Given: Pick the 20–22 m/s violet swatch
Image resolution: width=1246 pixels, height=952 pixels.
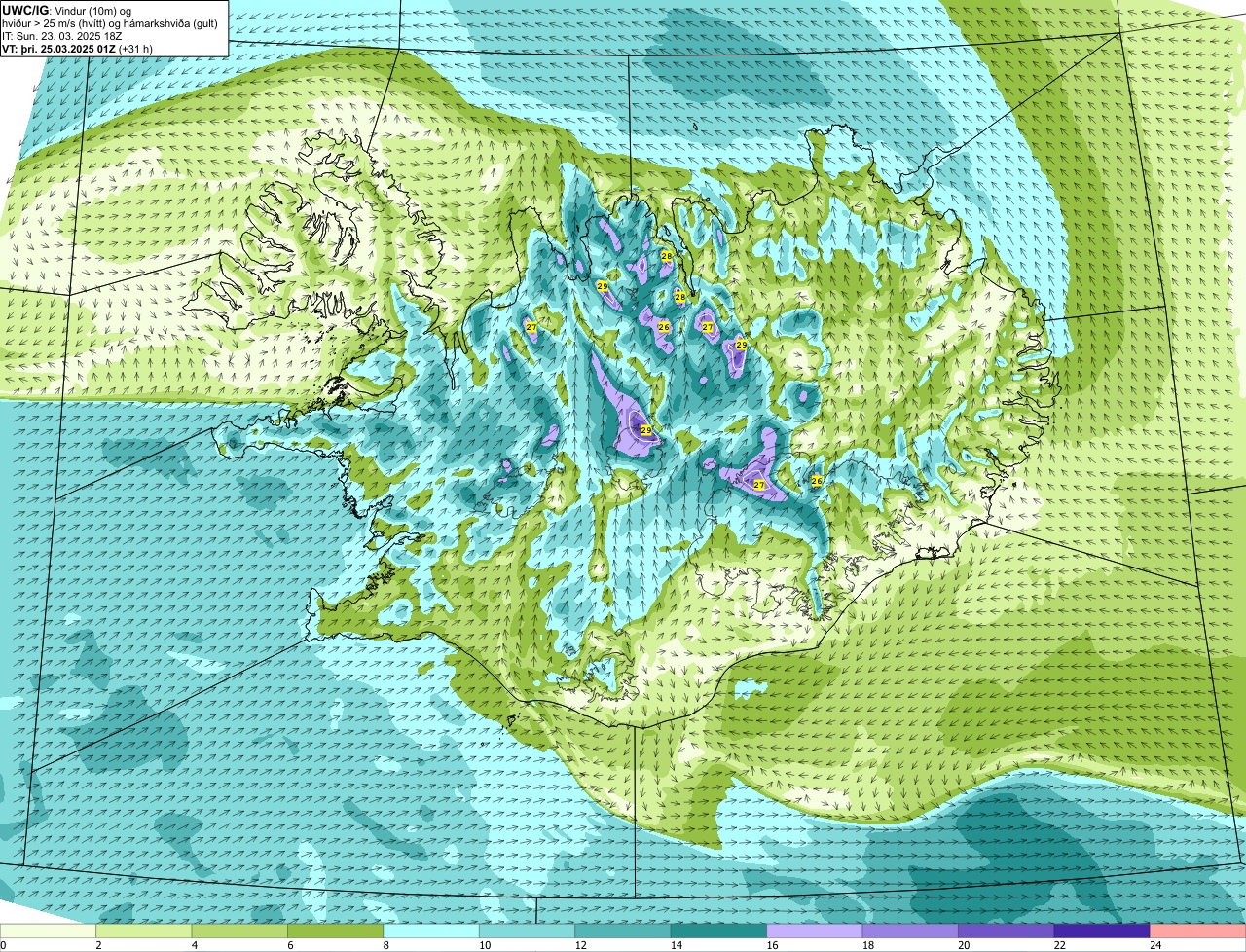Looking at the screenshot, I should (x=1007, y=931).
